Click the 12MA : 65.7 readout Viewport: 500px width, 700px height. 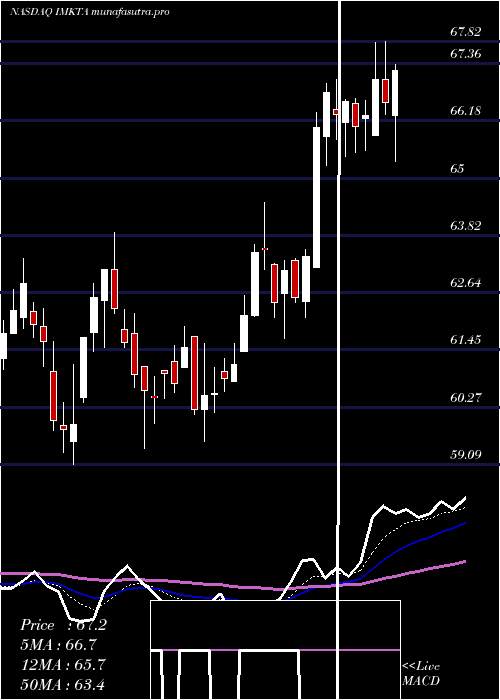pyautogui.click(x=63, y=664)
